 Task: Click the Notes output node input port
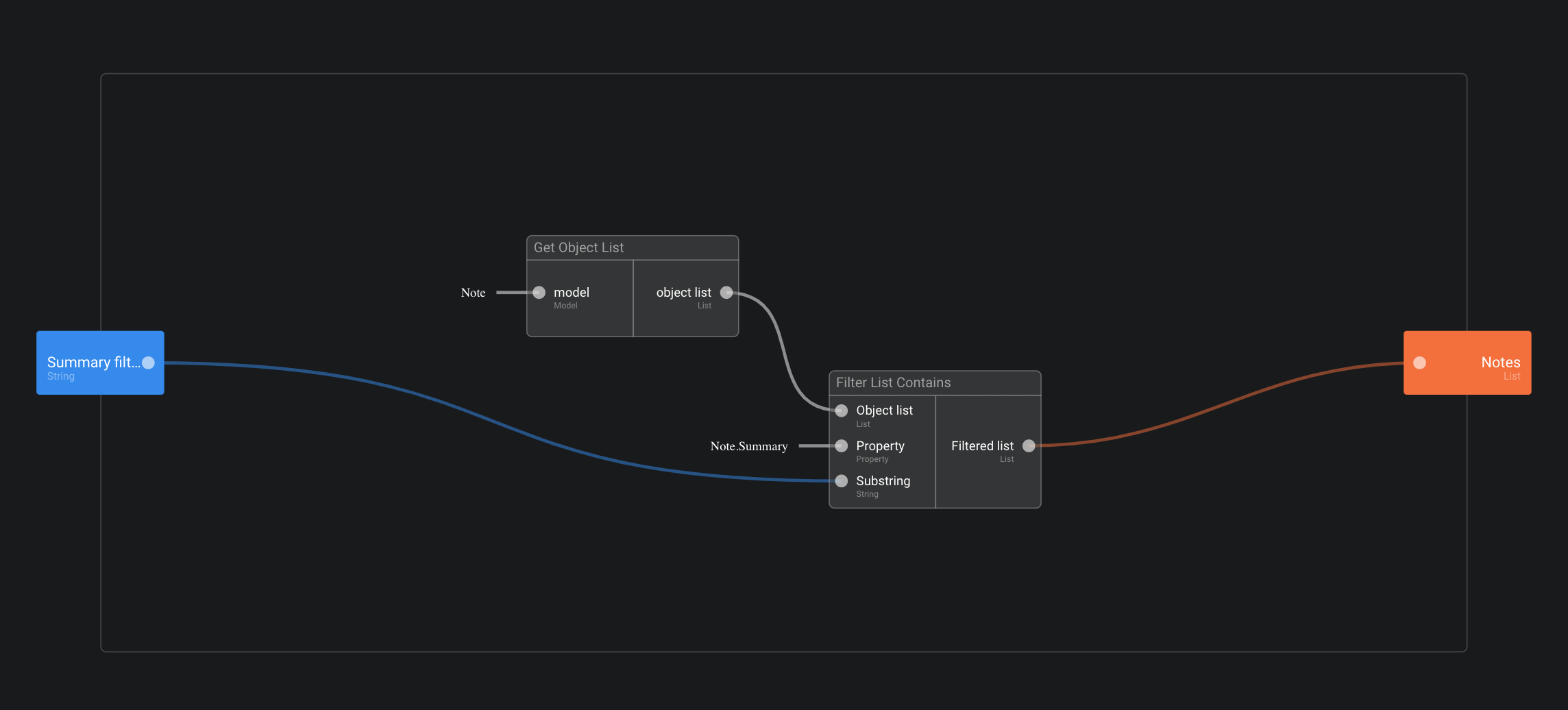[x=1419, y=363]
